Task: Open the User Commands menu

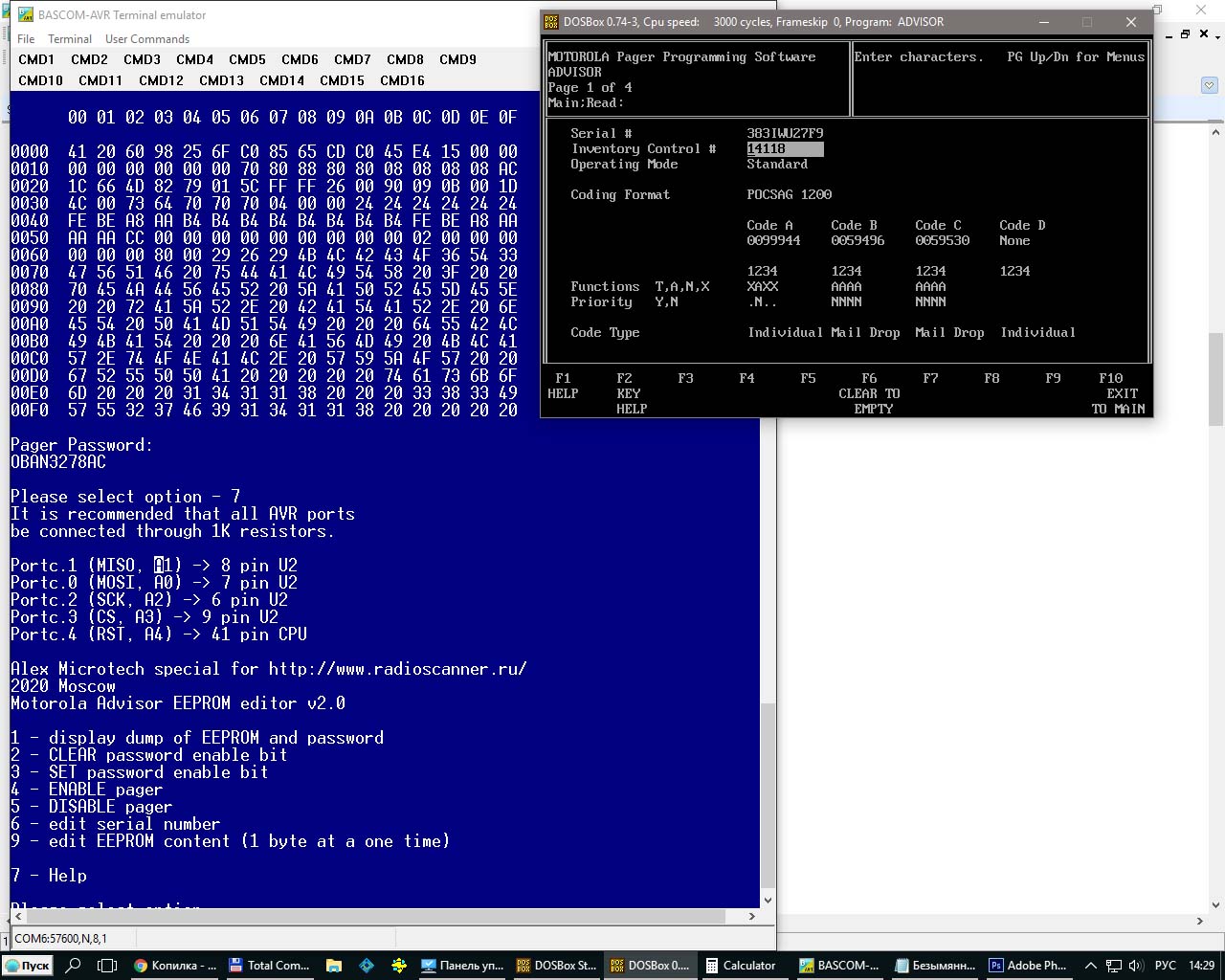Action: coord(147,39)
